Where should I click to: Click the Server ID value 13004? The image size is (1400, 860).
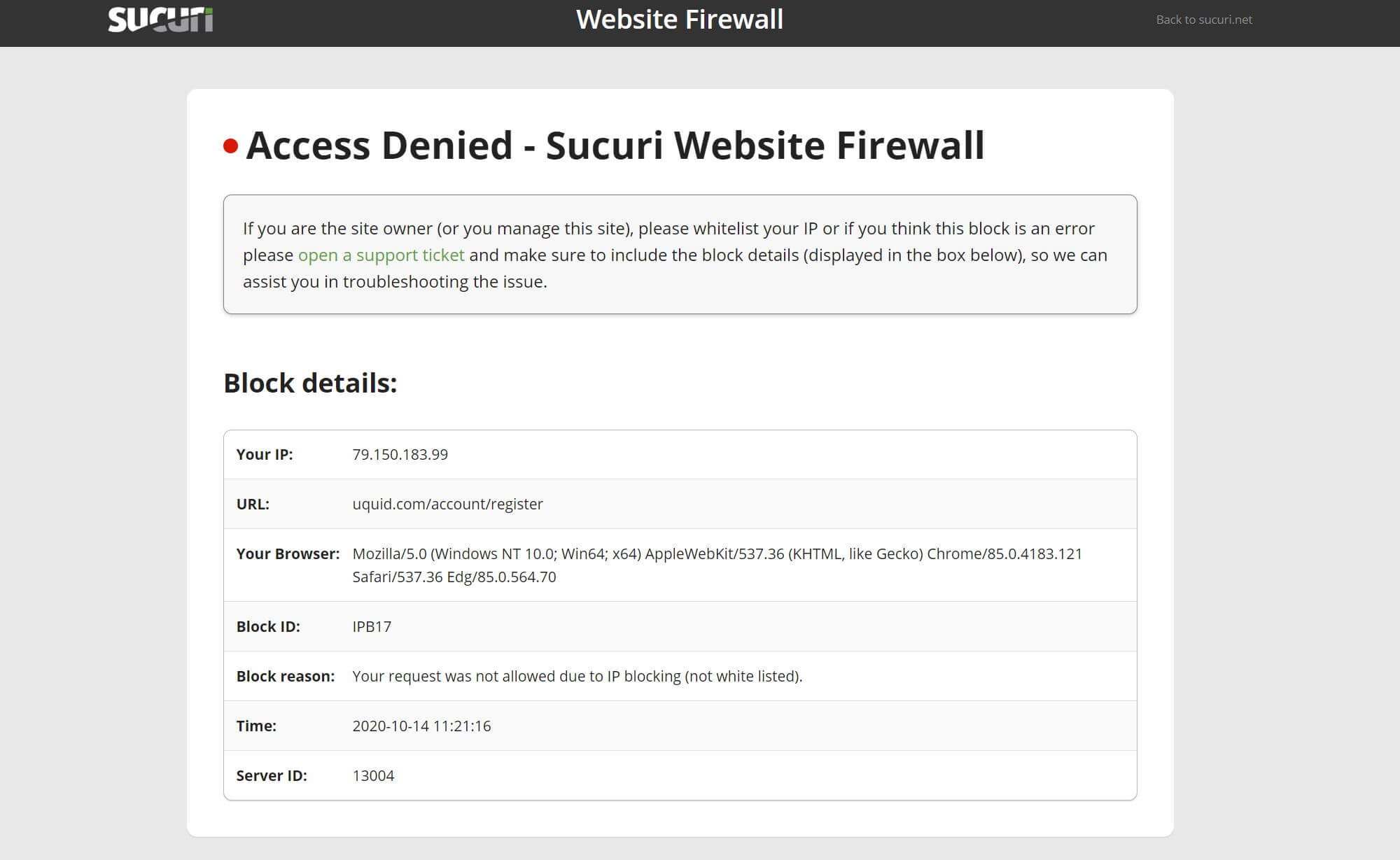point(373,775)
